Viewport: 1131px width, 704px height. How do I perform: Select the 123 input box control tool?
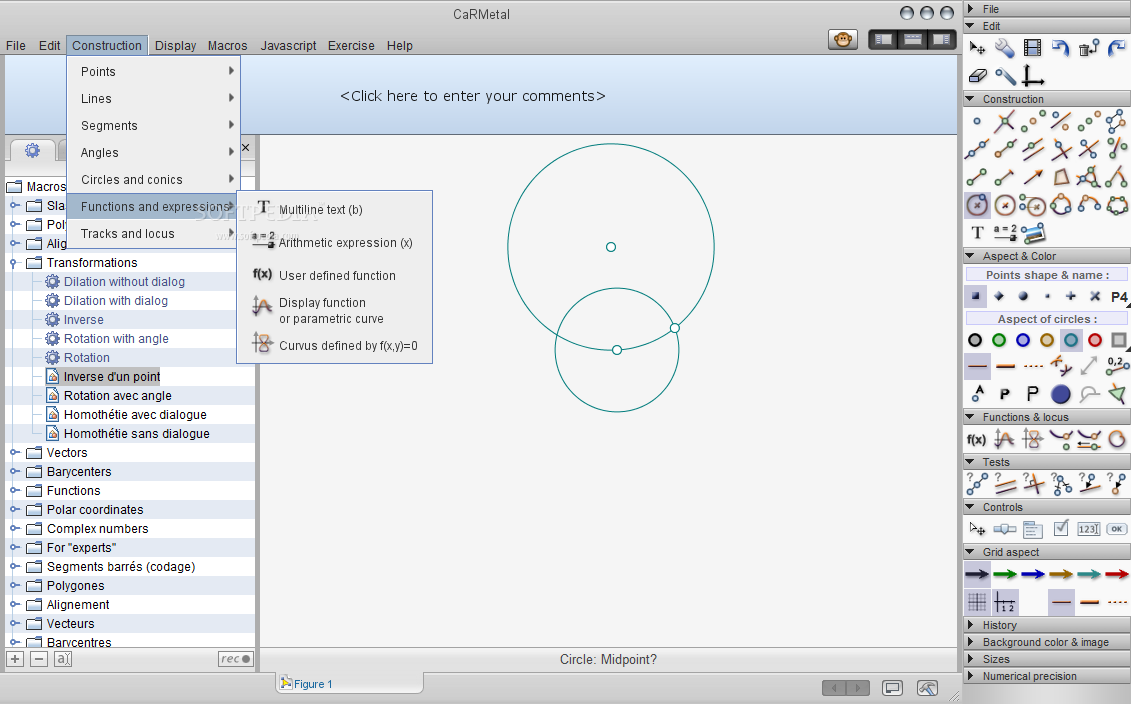click(x=1088, y=529)
